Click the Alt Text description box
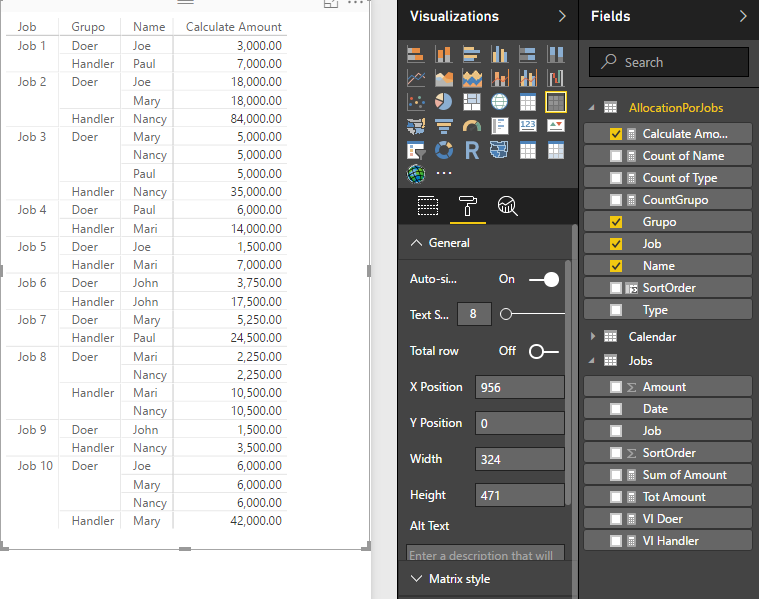759x599 pixels. [485, 553]
